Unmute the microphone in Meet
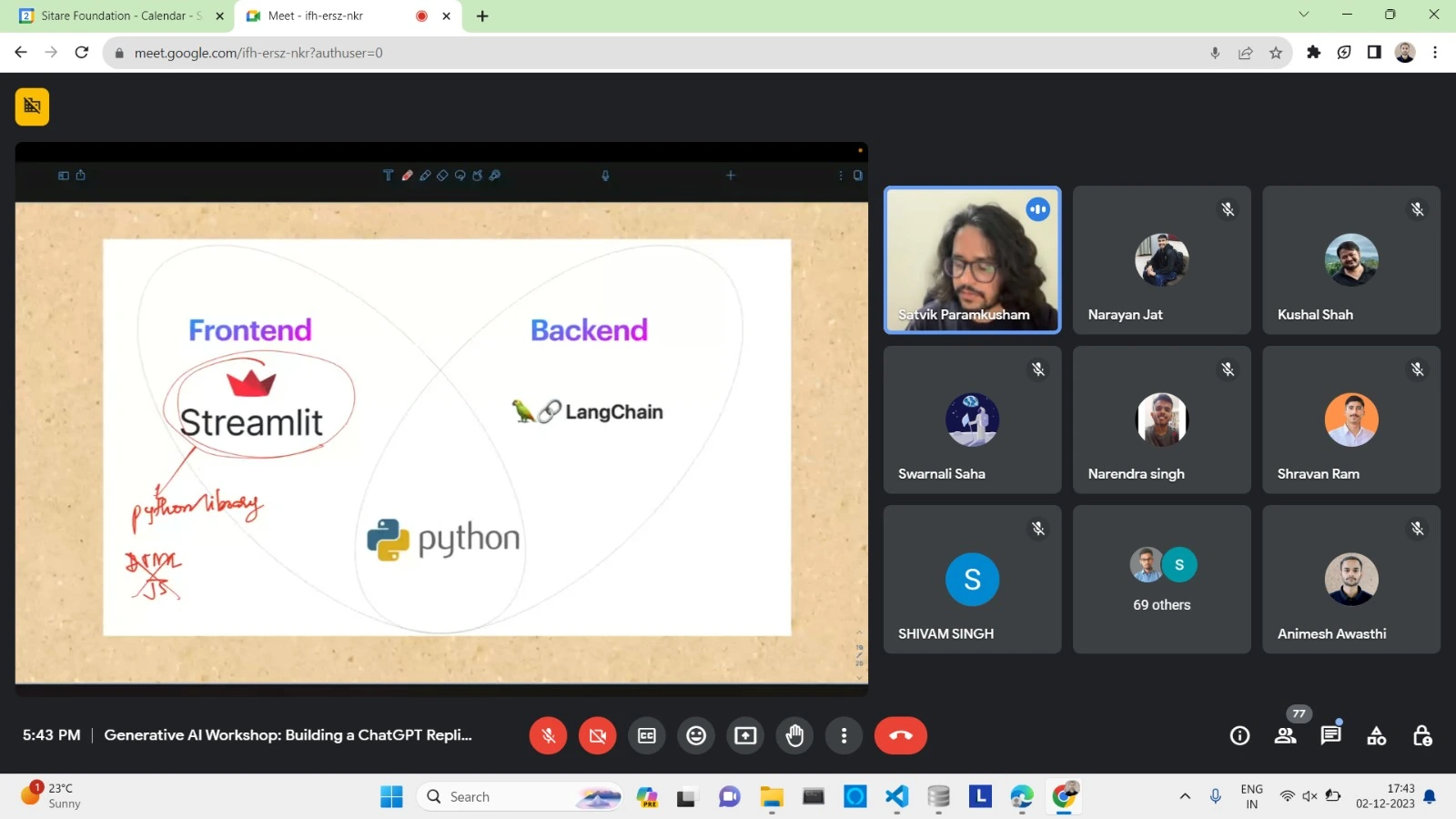The height and width of the screenshot is (819, 1456). click(x=548, y=735)
